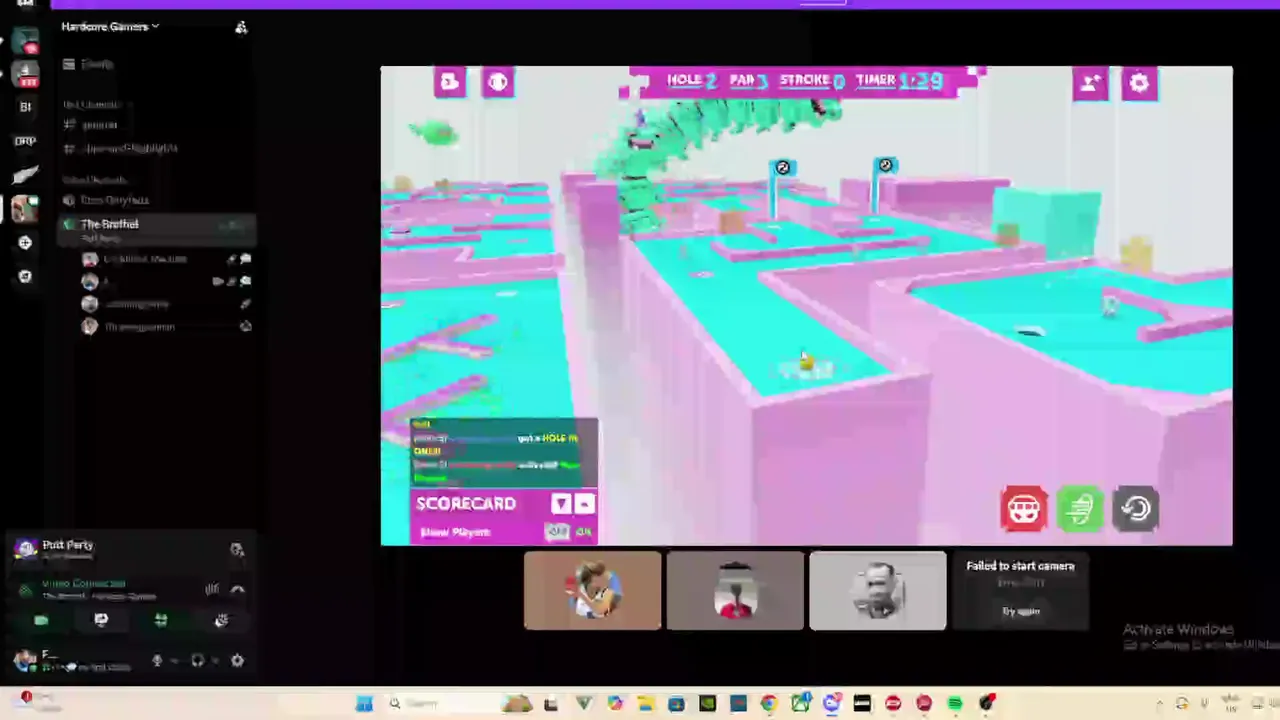This screenshot has height=720, width=1280.
Task: Select the feather-logo server icon
Action: [25, 175]
